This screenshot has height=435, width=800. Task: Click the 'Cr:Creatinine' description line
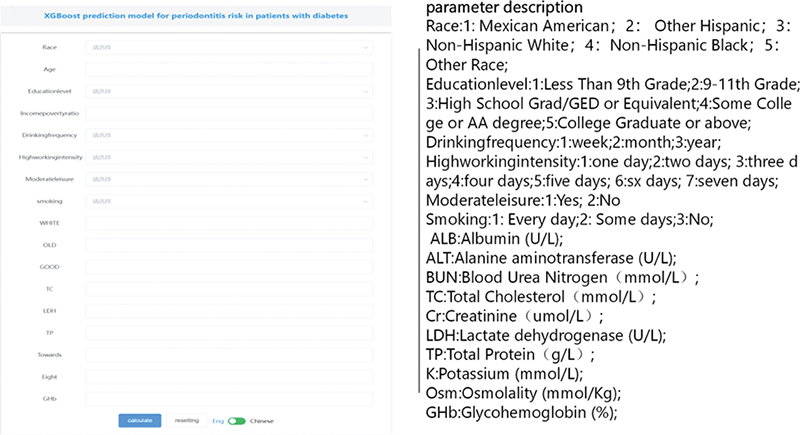tap(514, 316)
